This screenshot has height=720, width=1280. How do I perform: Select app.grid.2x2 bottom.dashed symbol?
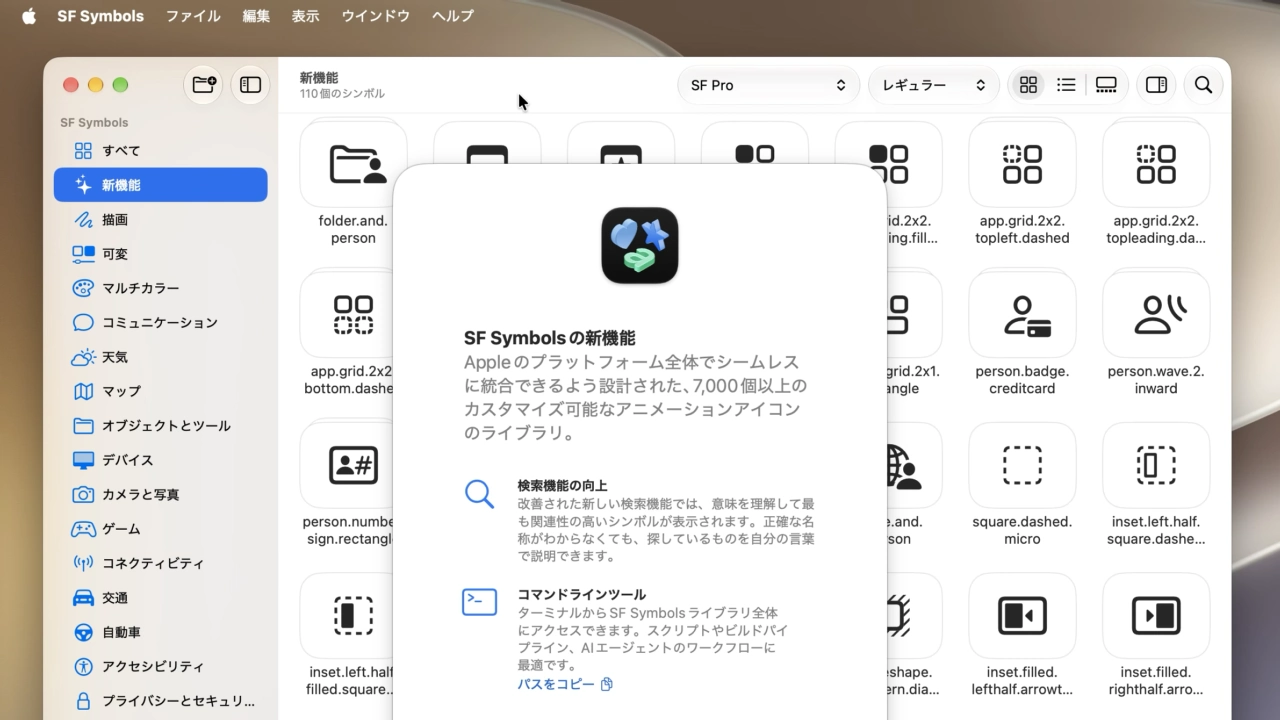(x=347, y=314)
